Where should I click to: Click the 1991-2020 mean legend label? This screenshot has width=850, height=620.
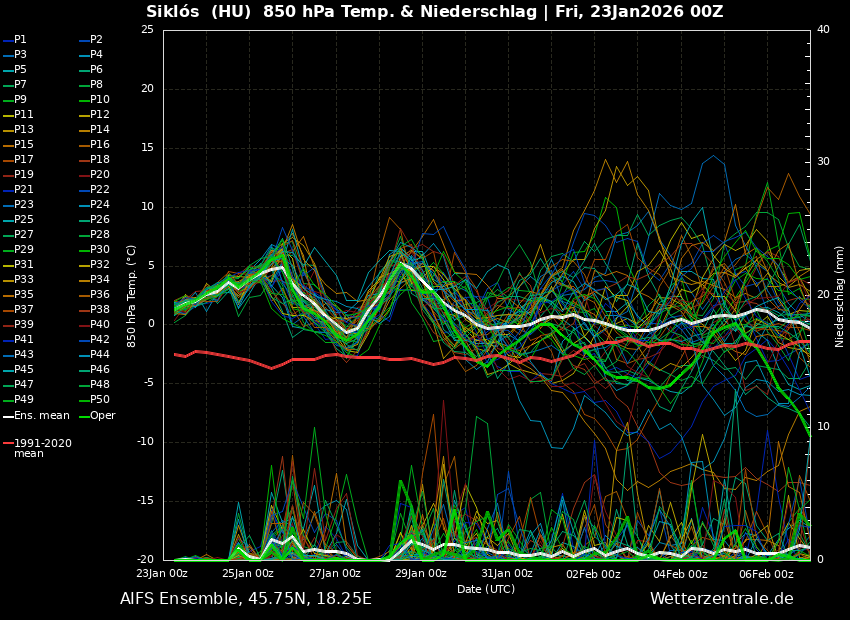[x=42, y=448]
